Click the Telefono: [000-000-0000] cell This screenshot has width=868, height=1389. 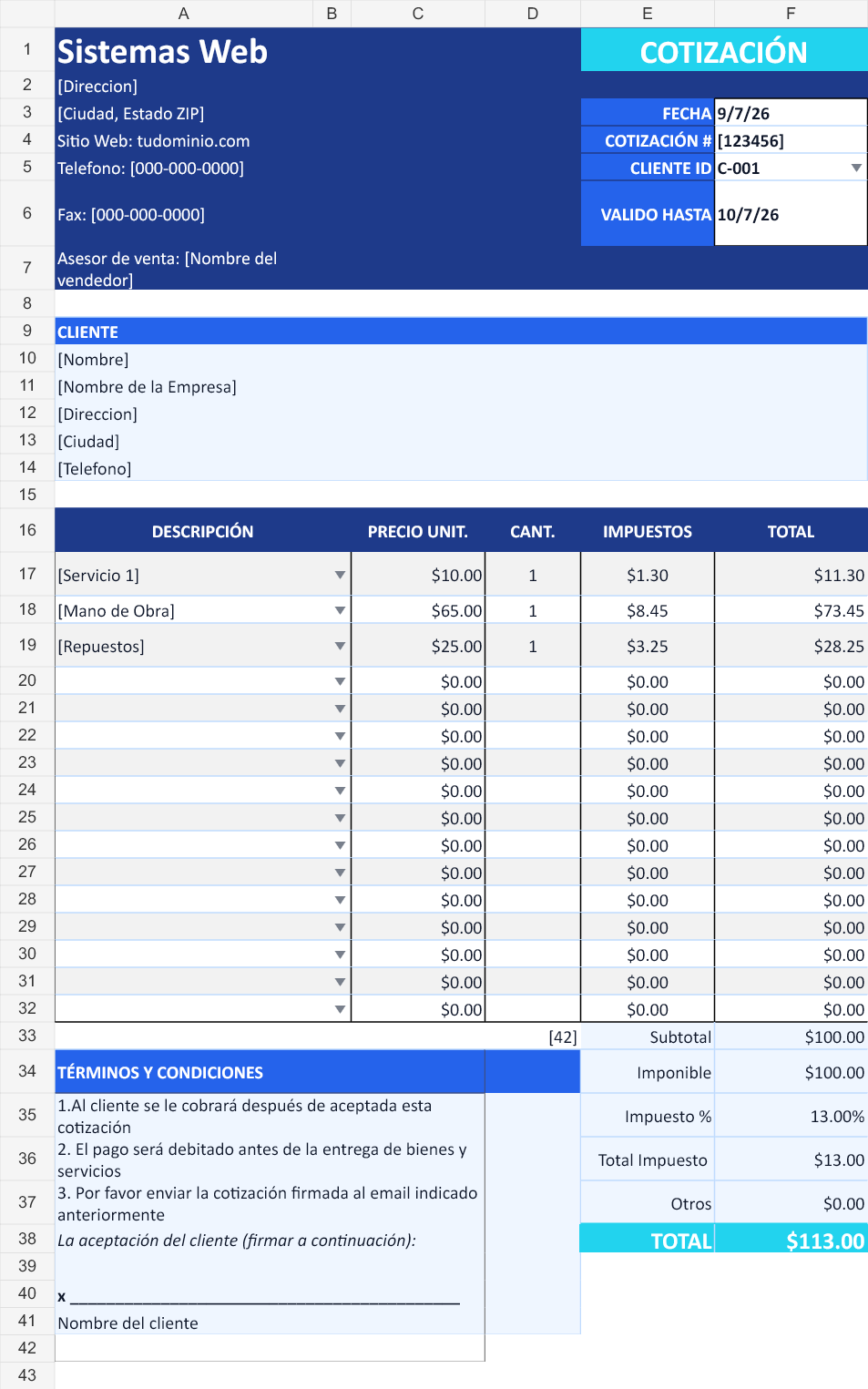point(184,168)
